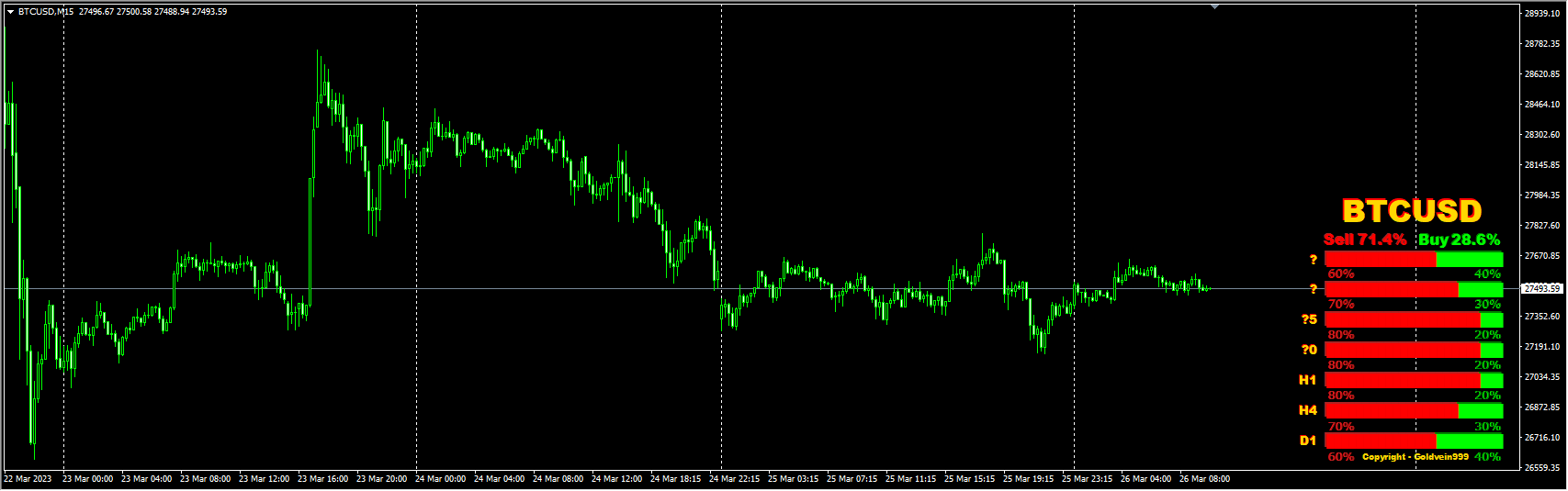Click the 26 Mar 08:00 time axis label
1568x491 pixels.
(1204, 479)
